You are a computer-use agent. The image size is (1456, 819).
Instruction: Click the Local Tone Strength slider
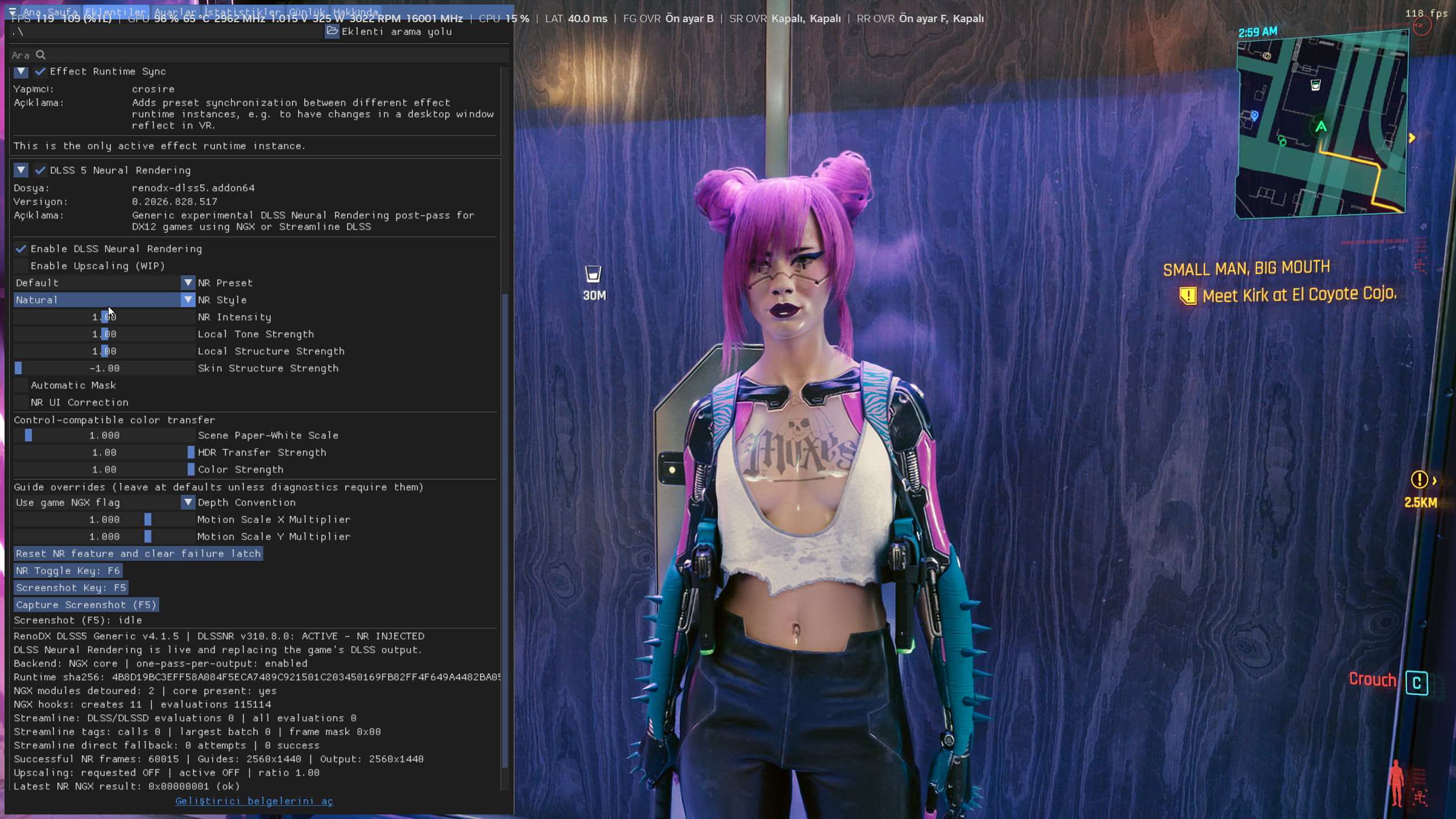pyautogui.click(x=104, y=334)
